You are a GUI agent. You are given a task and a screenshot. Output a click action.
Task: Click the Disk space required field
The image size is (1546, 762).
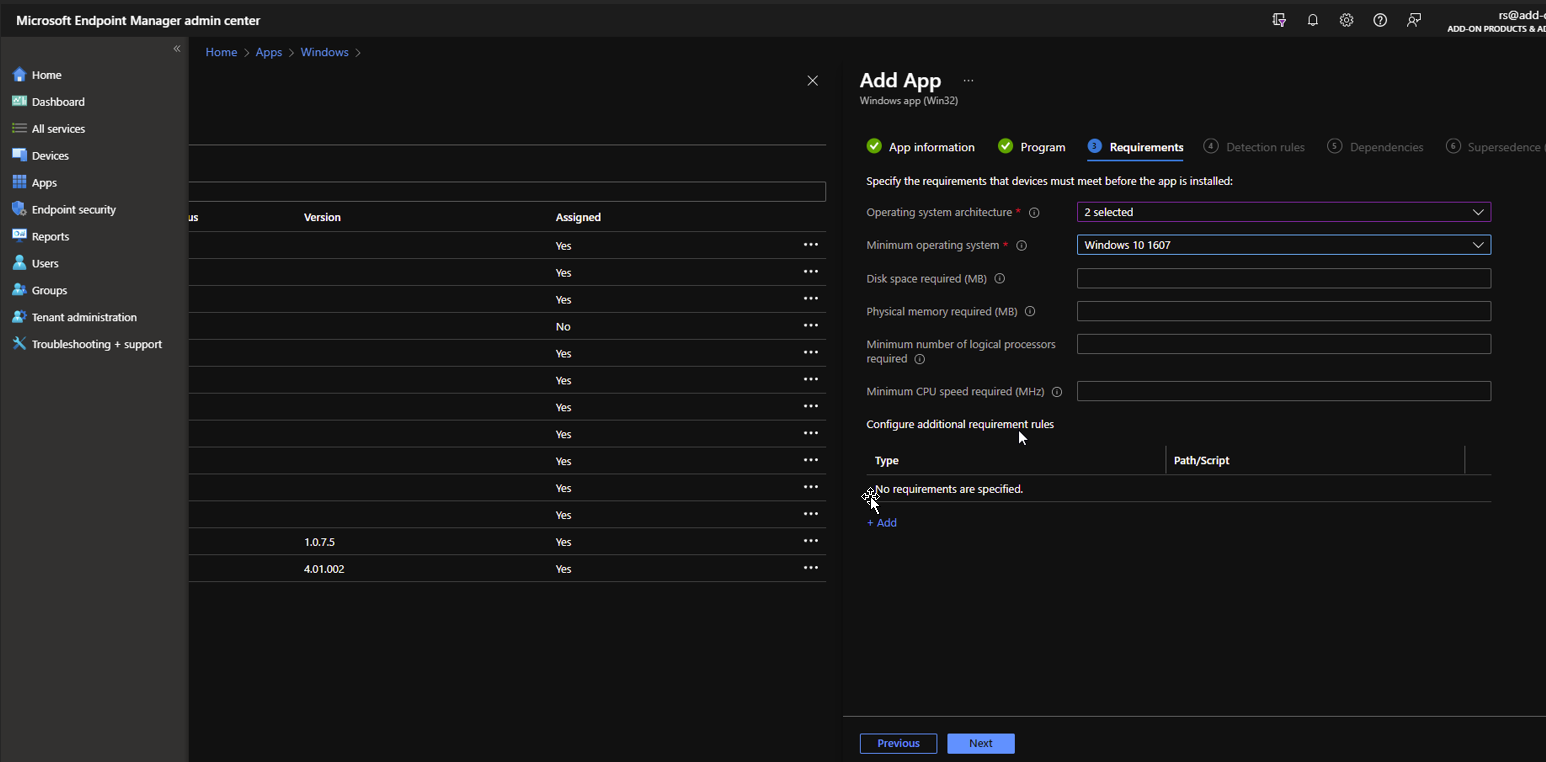pos(1284,278)
